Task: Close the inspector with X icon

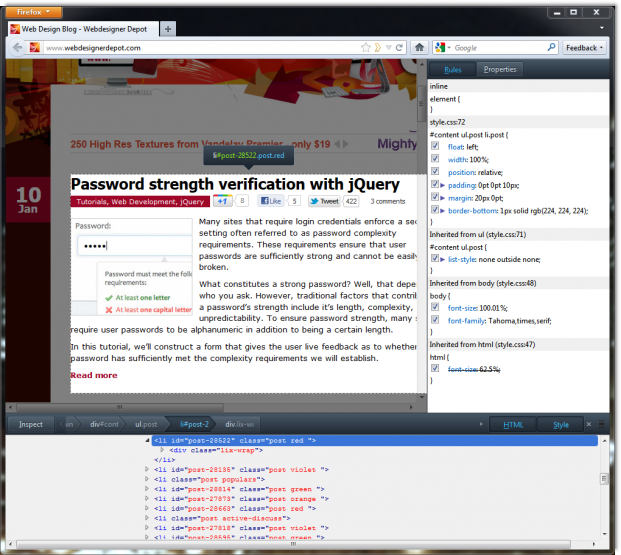Action: pos(589,424)
